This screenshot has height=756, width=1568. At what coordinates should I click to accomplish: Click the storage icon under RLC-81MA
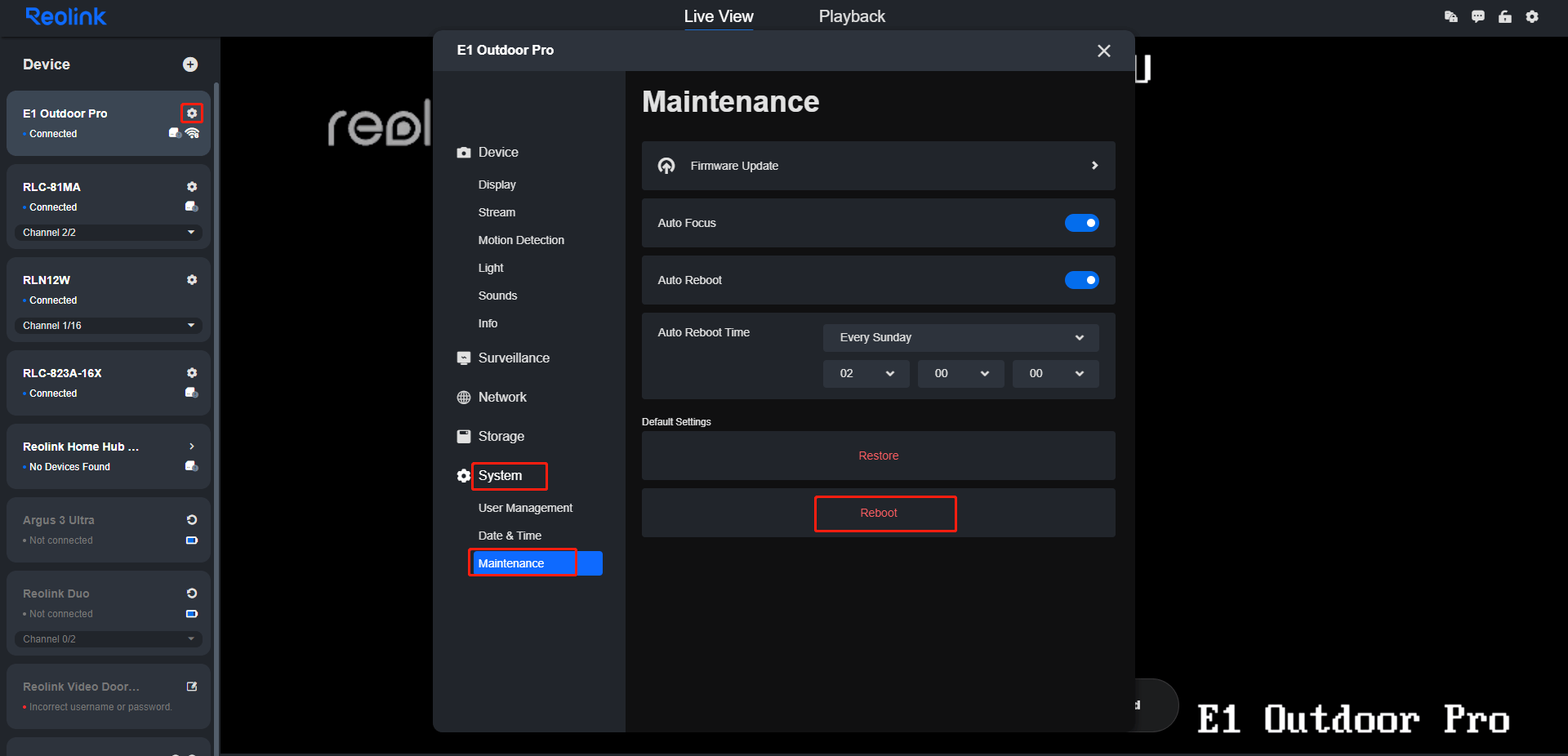192,207
